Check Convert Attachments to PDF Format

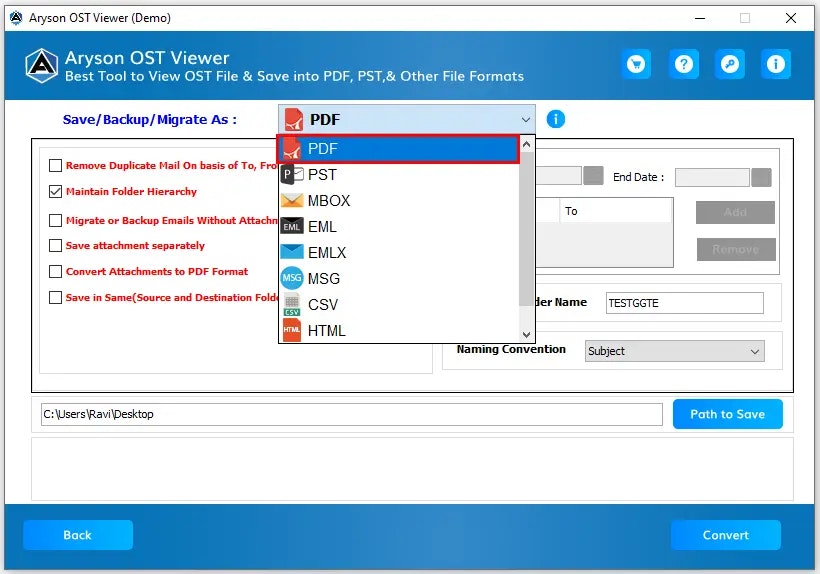click(55, 272)
